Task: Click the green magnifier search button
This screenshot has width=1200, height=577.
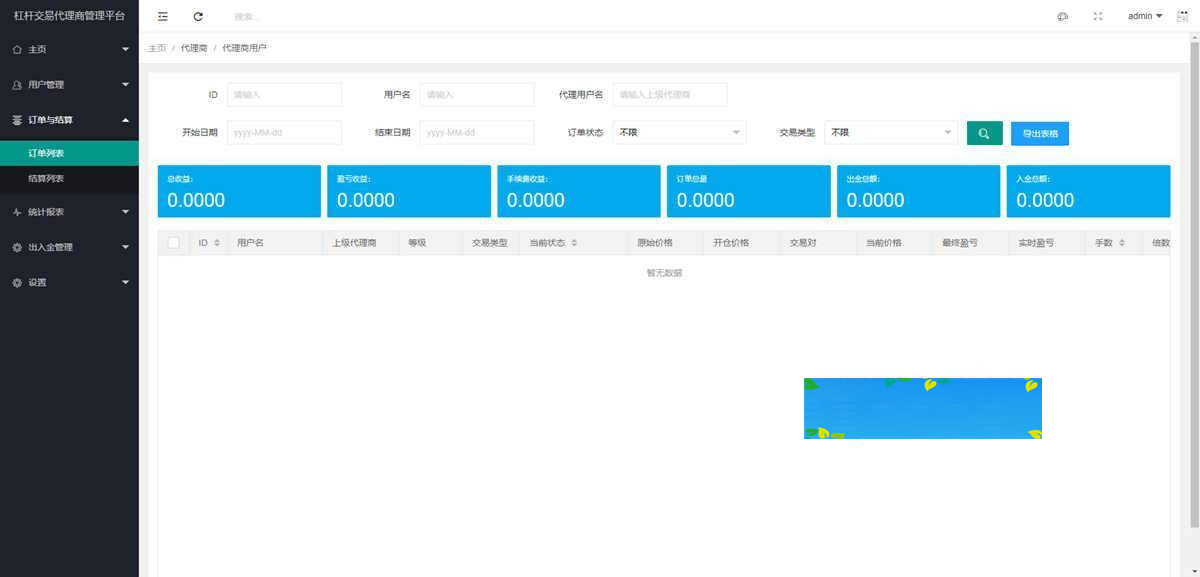Action: click(x=983, y=132)
